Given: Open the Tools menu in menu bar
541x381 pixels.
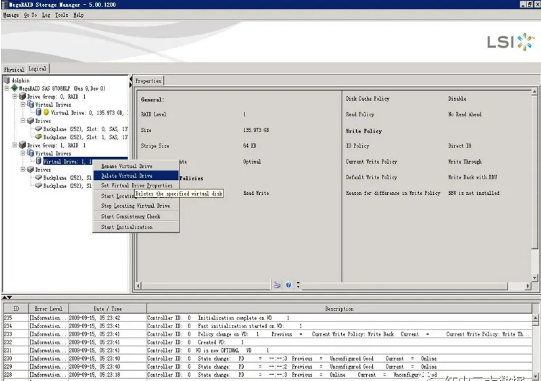Looking at the screenshot, I should point(61,15).
